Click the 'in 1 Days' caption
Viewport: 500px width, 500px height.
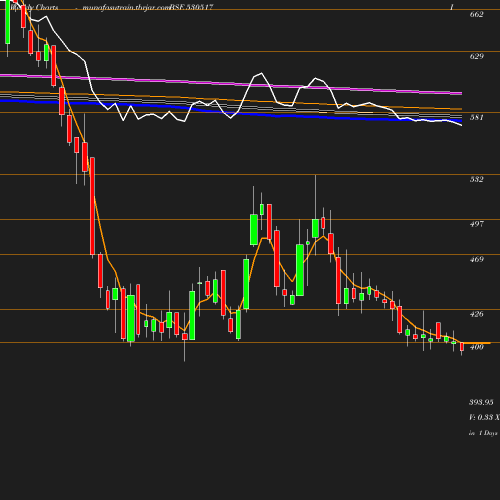[483, 433]
